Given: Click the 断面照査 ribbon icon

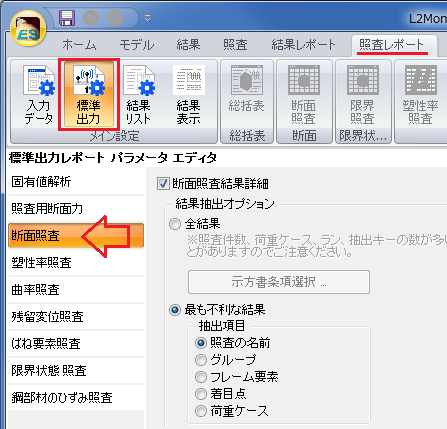Looking at the screenshot, I should click(x=304, y=95).
